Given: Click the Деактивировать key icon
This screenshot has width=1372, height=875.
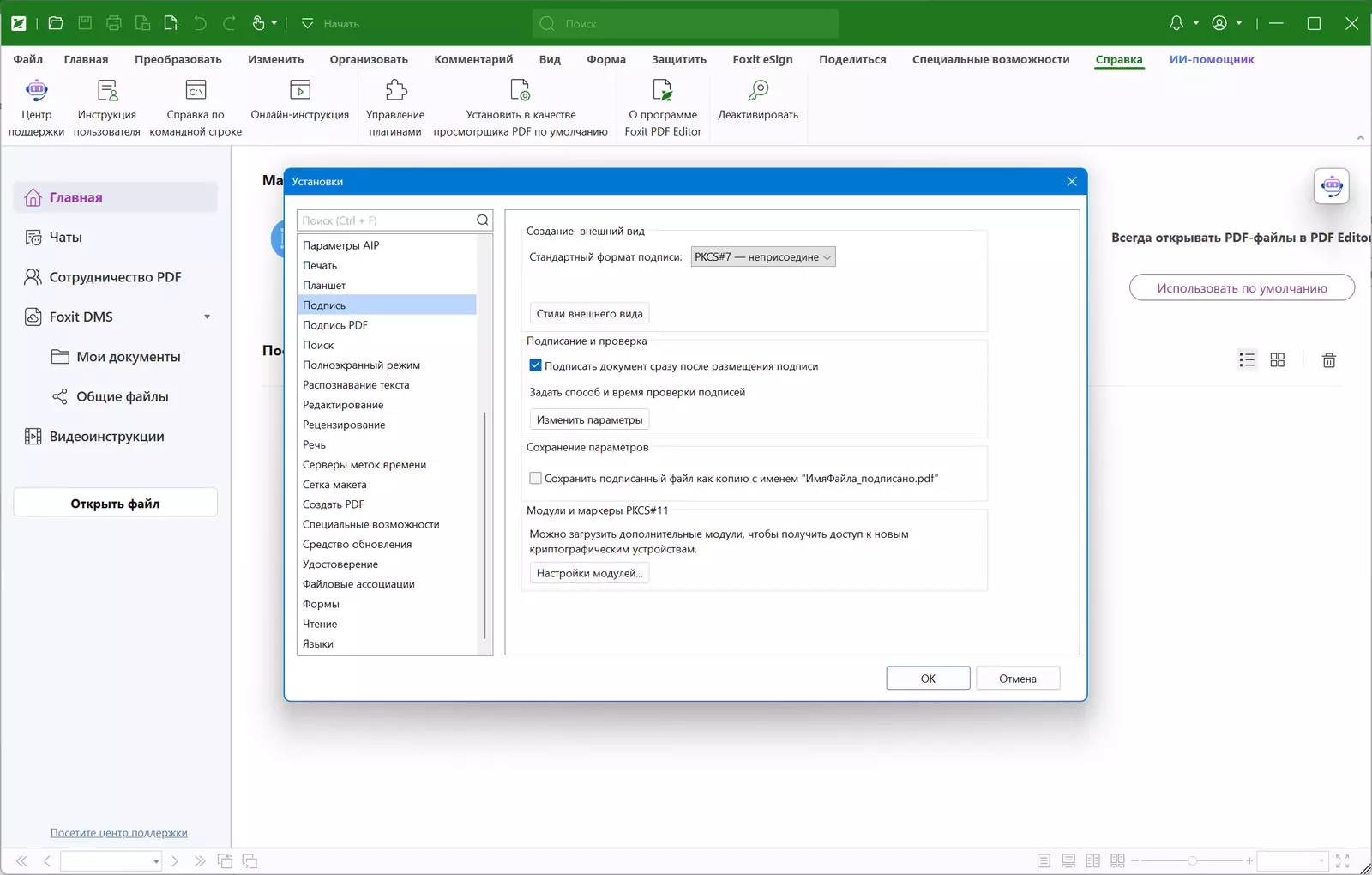Looking at the screenshot, I should coord(758,90).
